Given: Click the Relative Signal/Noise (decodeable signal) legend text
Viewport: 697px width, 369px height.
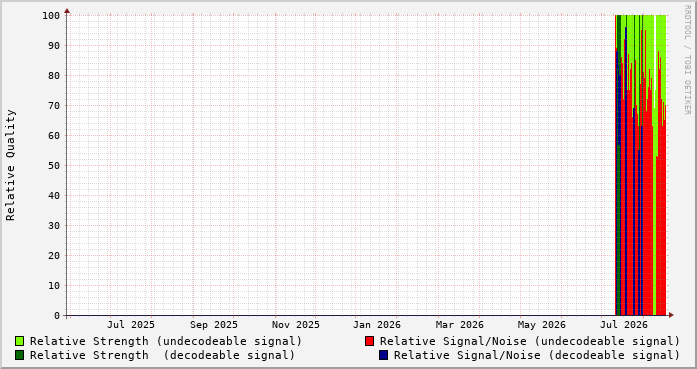Looking at the screenshot, I should (x=537, y=355).
